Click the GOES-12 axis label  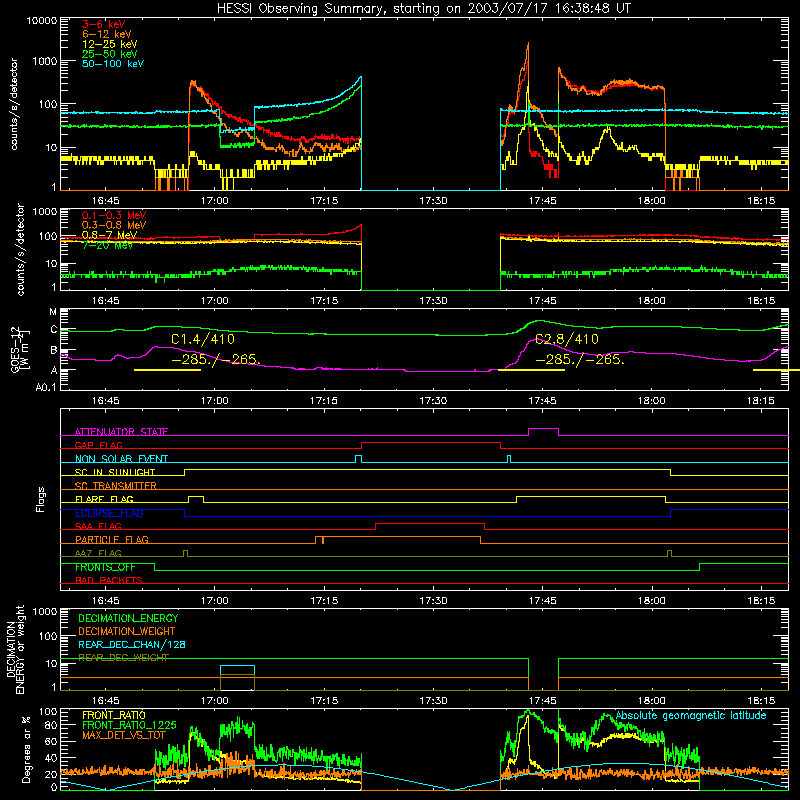15,349
